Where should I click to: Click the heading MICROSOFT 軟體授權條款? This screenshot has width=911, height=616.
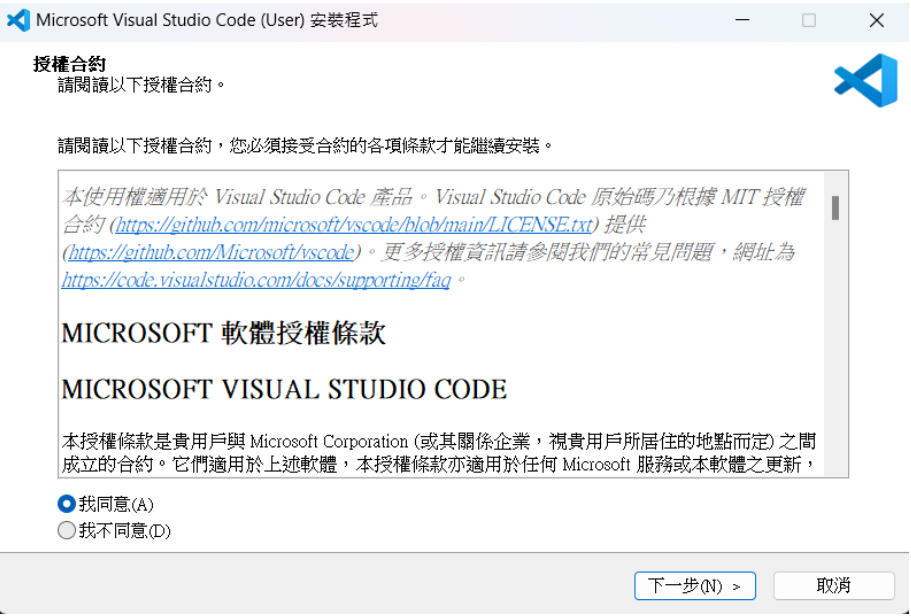(x=224, y=334)
